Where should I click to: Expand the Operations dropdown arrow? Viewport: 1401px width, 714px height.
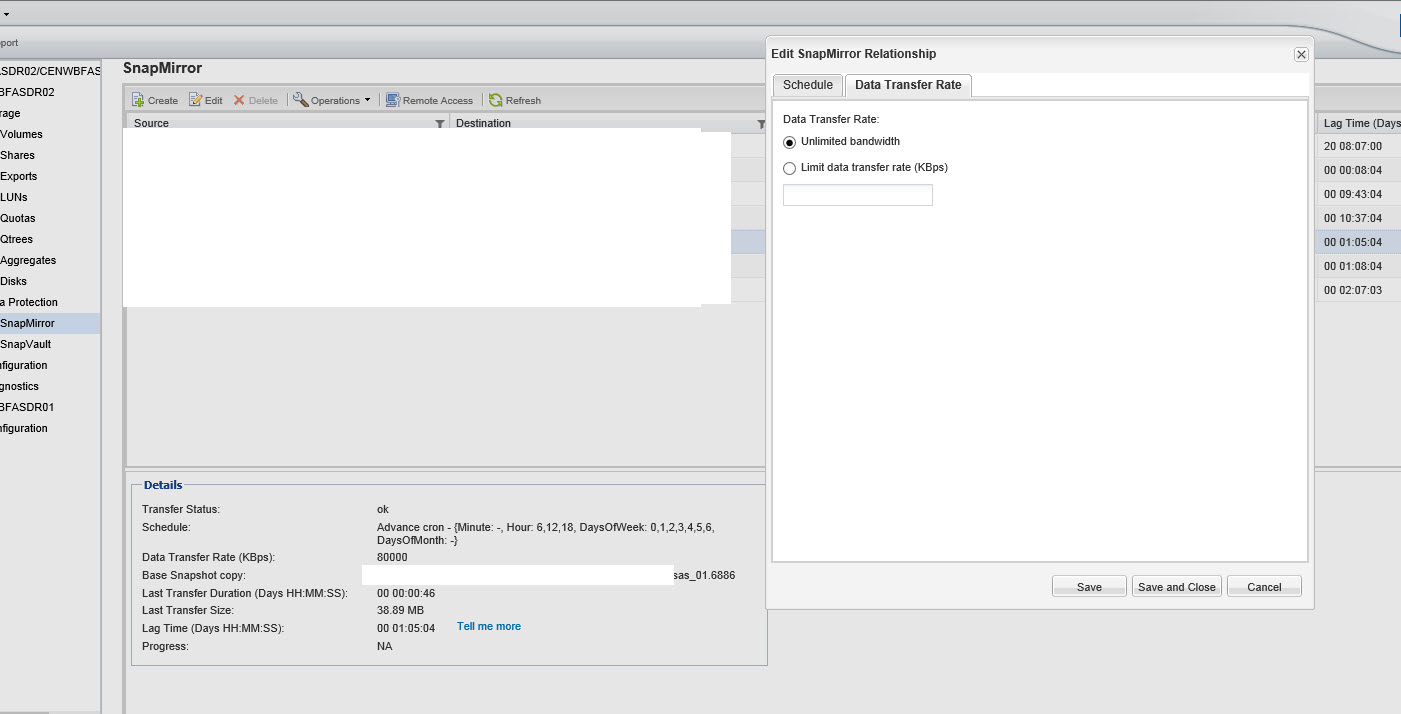(367, 100)
